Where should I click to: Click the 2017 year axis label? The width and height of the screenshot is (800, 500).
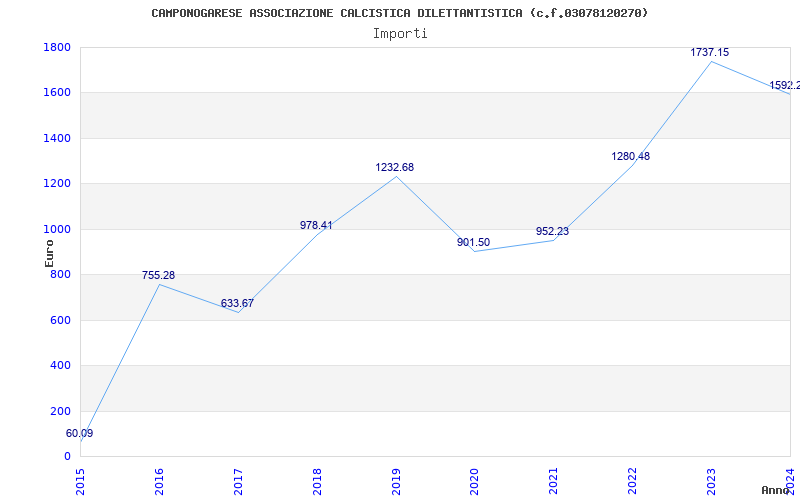tap(238, 482)
